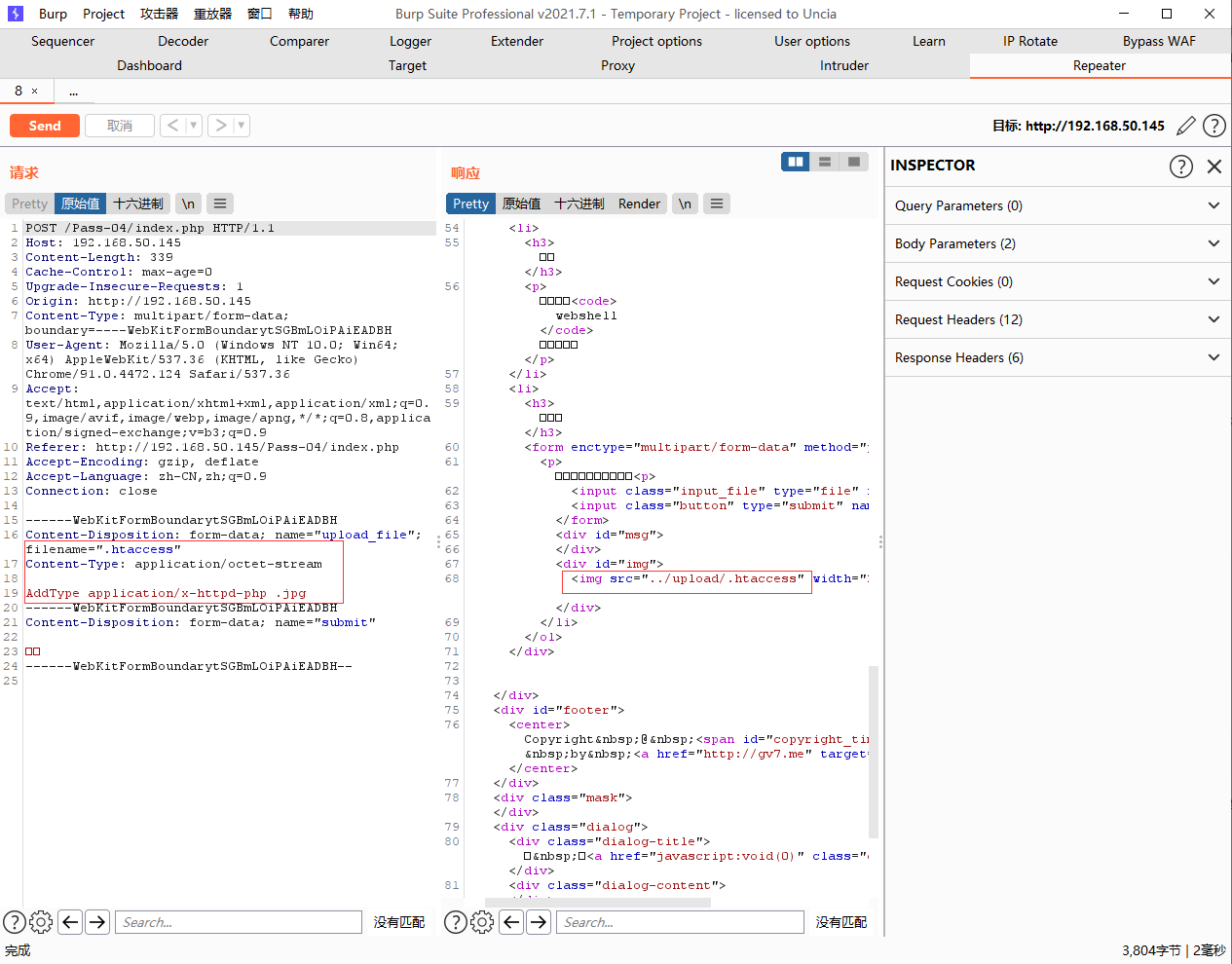1232x964 pixels.
Task: Switch request view to Pretty
Action: [x=30, y=204]
